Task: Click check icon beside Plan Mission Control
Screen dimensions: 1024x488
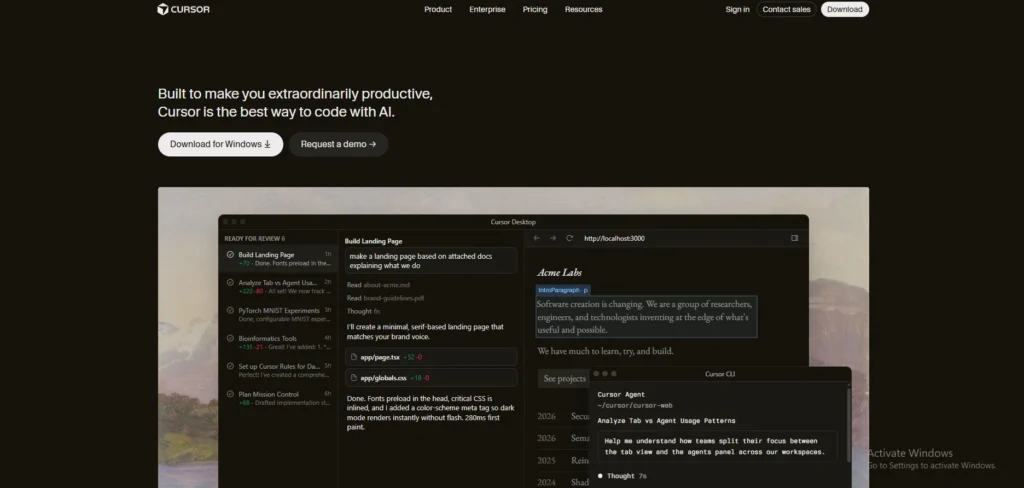Action: point(230,394)
